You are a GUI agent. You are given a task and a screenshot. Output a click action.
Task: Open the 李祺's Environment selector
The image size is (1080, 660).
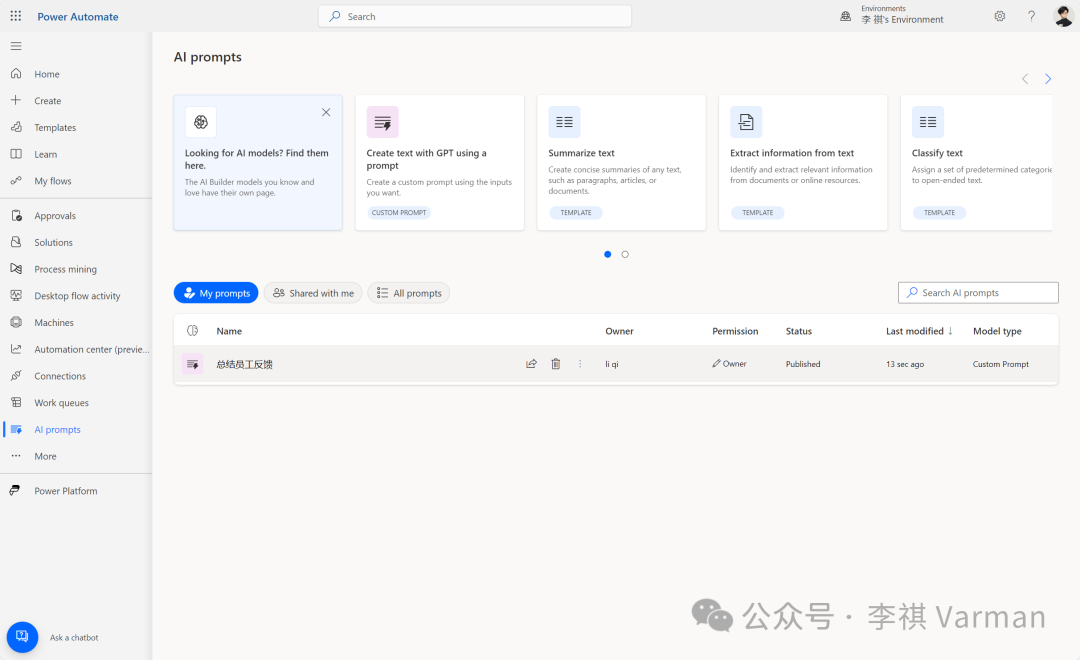coord(902,19)
